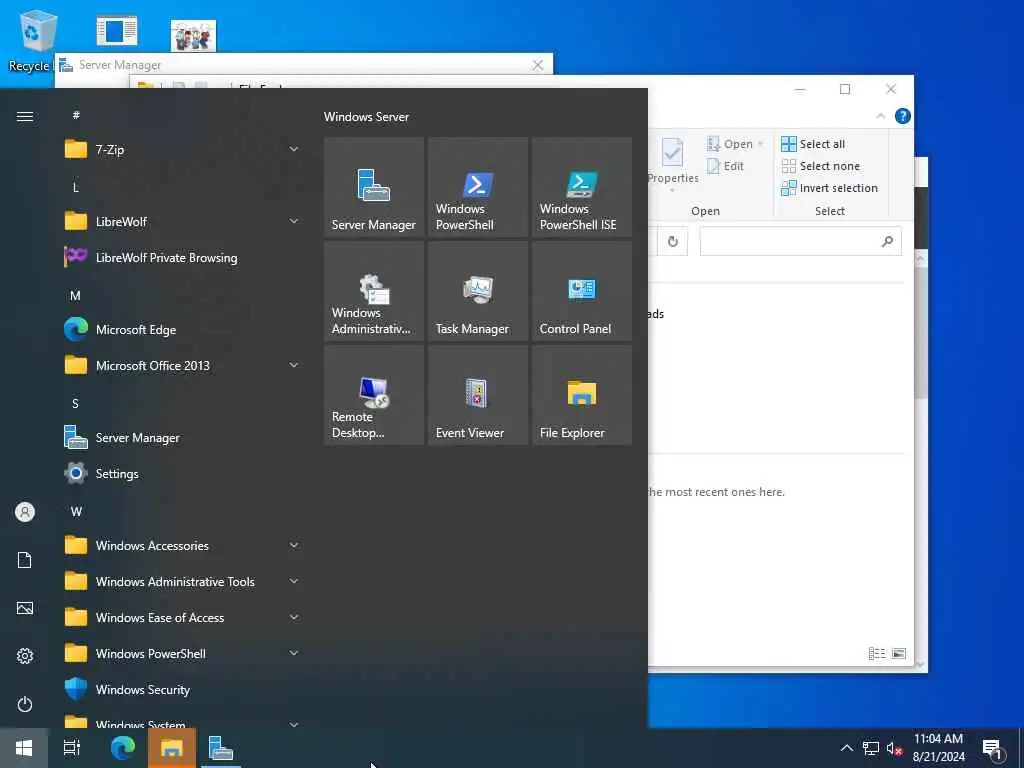Click the Windows Start button

click(24, 748)
